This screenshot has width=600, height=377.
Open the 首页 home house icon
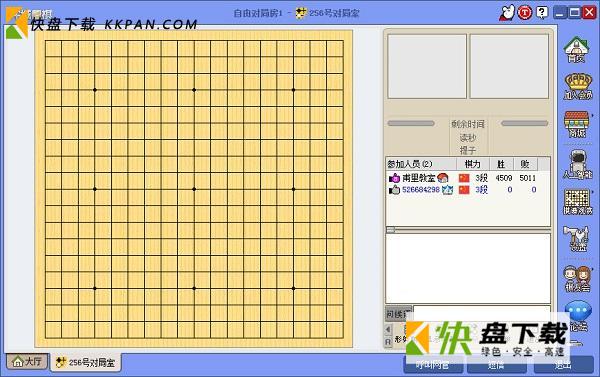coord(577,49)
